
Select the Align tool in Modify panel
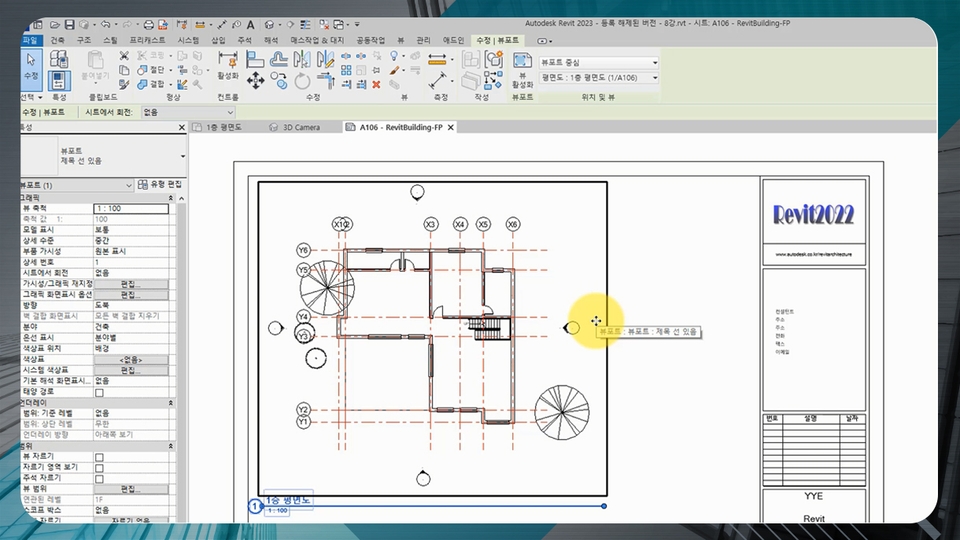point(255,59)
